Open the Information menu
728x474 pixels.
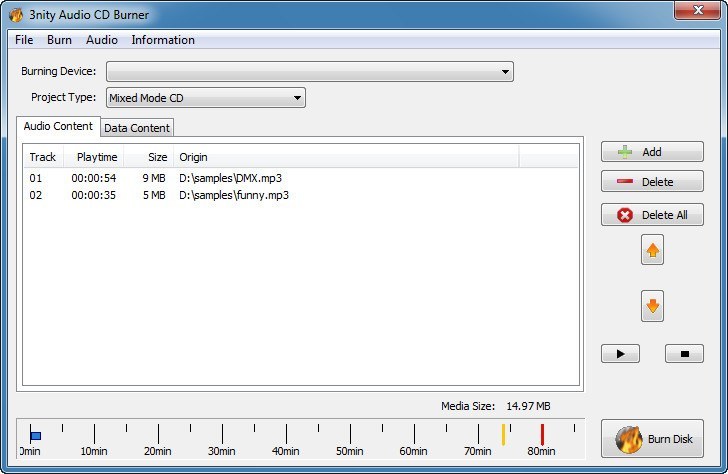163,40
